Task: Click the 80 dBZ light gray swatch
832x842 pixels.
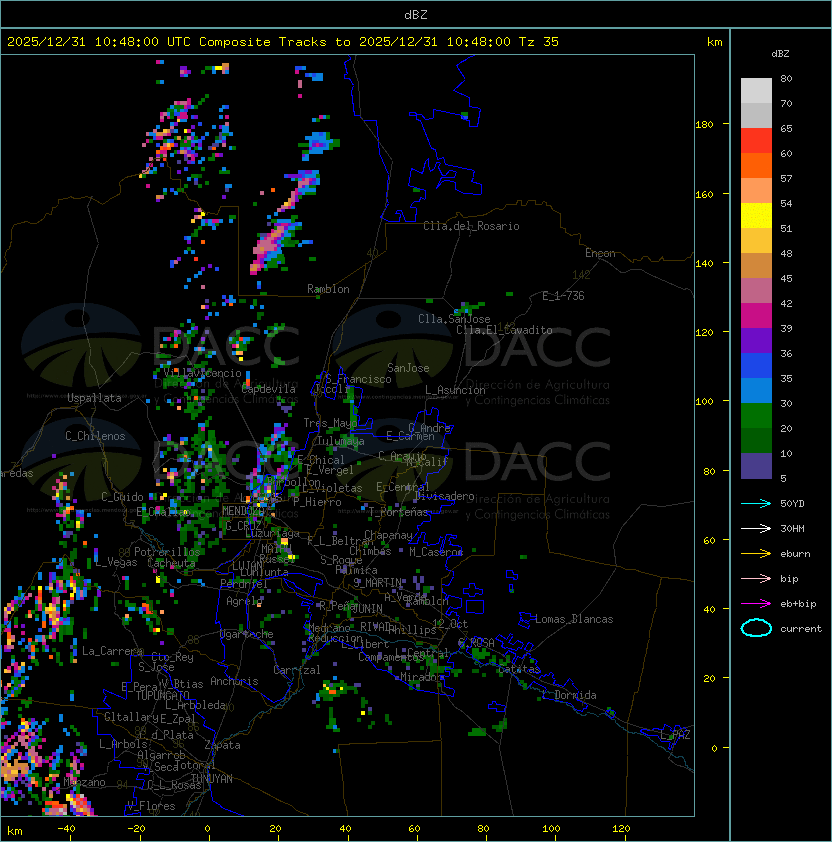Action: click(x=756, y=90)
